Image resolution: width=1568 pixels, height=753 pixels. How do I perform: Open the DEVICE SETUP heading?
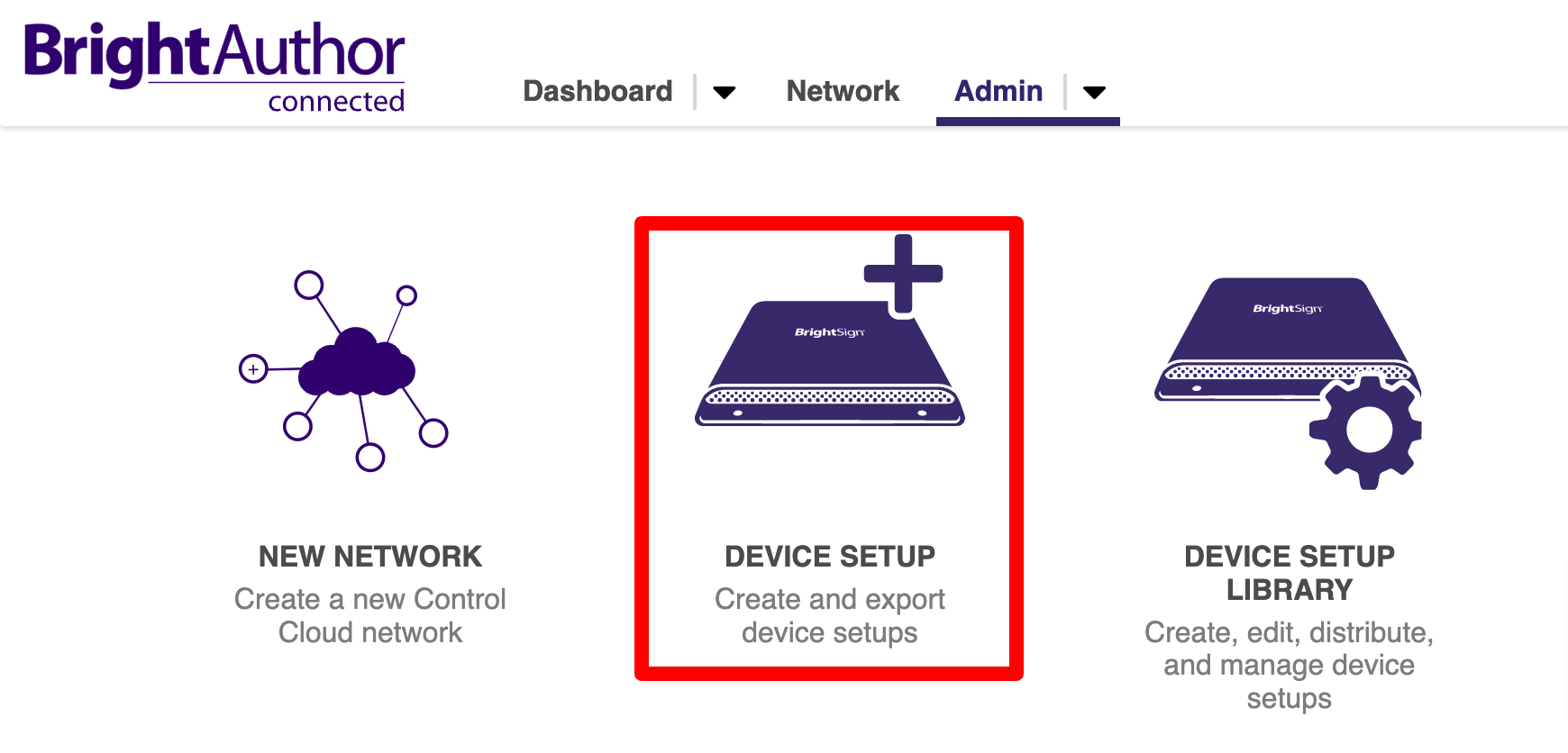click(830, 557)
